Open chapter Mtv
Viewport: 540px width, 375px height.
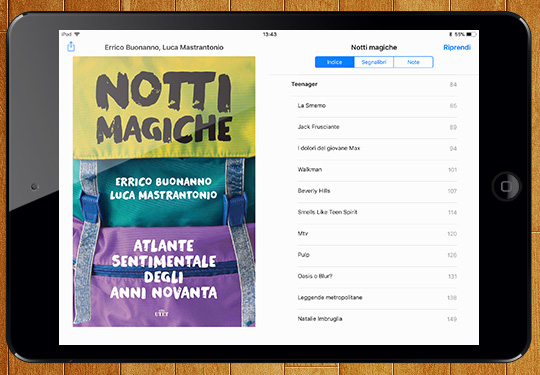tap(377, 234)
